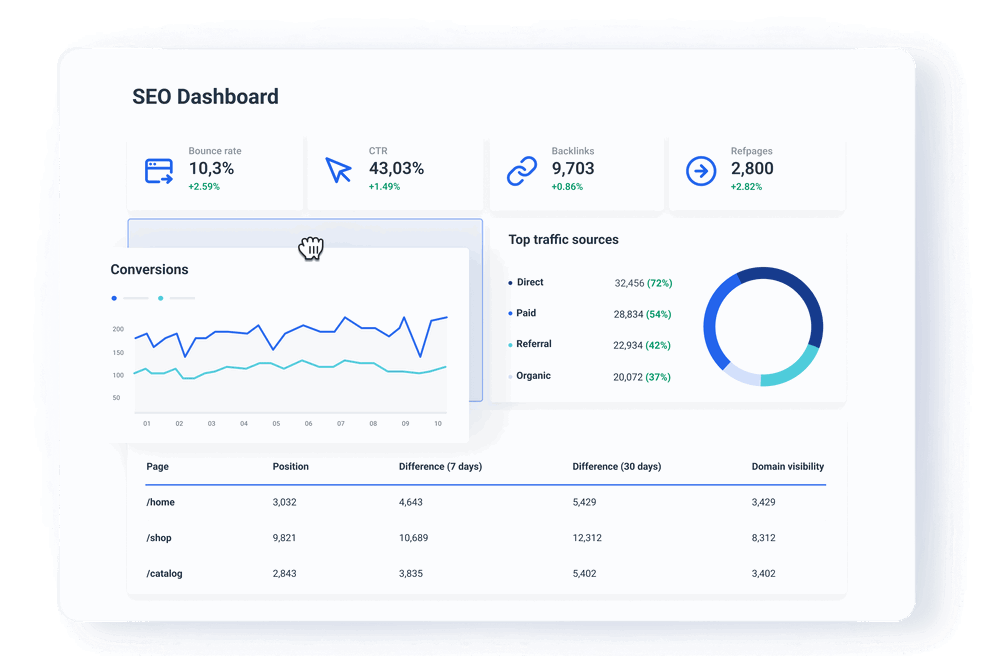
Task: Sort by the Difference (7 days) header
Action: tap(440, 466)
